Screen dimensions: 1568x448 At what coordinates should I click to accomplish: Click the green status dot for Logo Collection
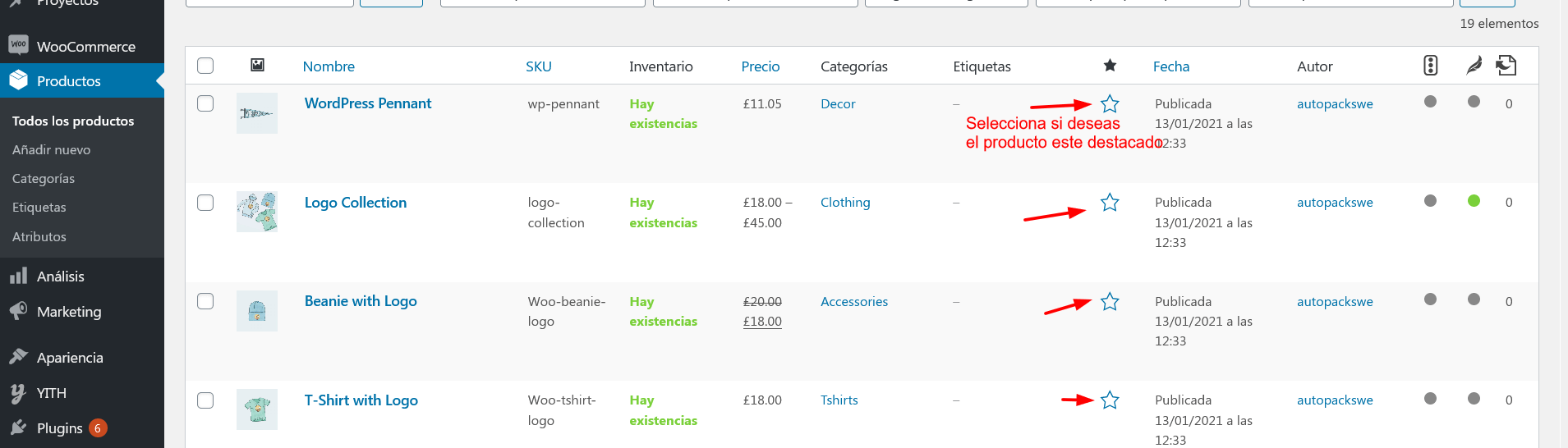tap(1474, 200)
